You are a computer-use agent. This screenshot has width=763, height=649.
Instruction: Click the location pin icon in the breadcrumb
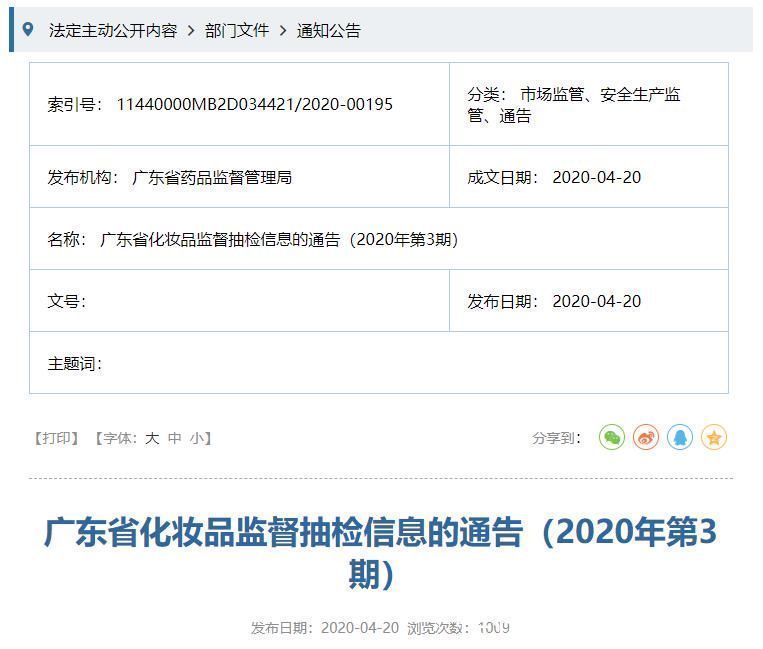[28, 29]
